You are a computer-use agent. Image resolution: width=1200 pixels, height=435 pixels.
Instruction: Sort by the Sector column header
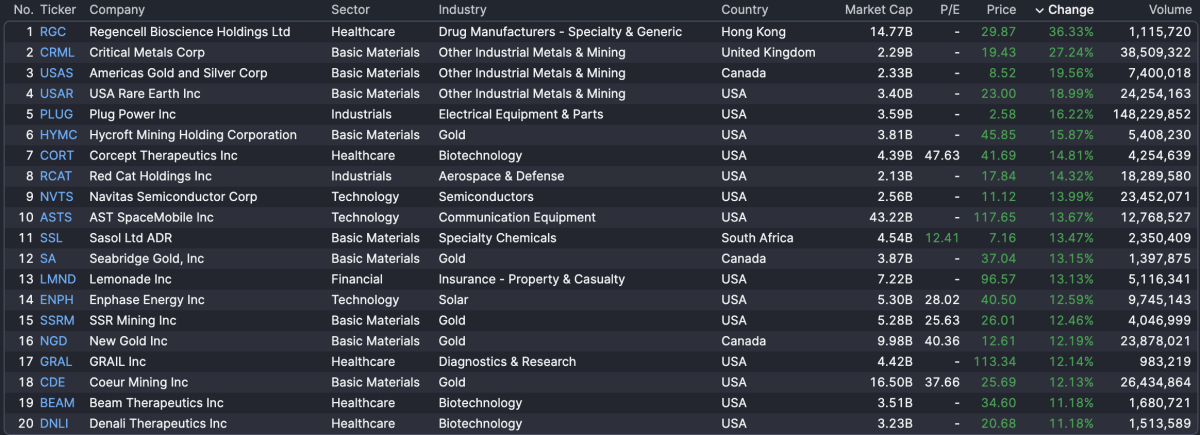click(350, 10)
